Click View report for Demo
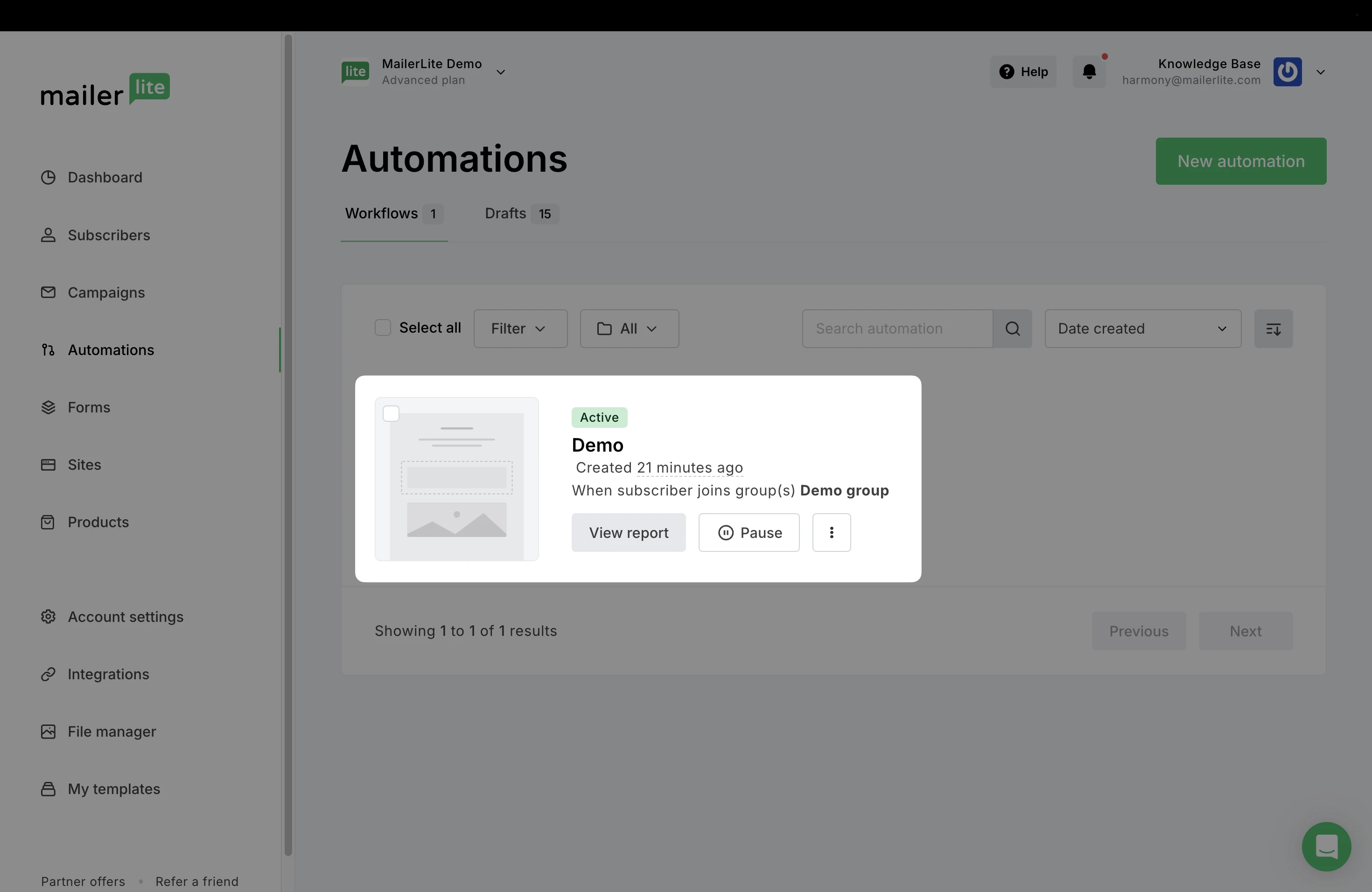The image size is (1372, 892). point(628,532)
